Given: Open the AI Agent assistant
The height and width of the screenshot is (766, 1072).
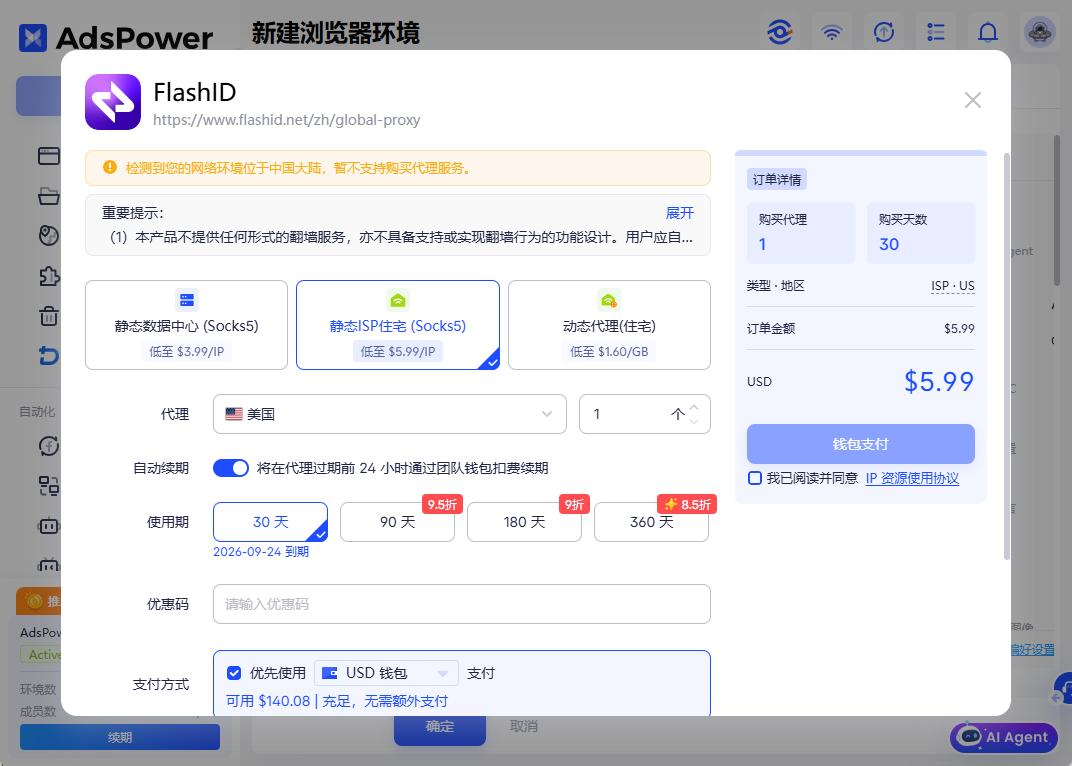Looking at the screenshot, I should pos(1004,737).
